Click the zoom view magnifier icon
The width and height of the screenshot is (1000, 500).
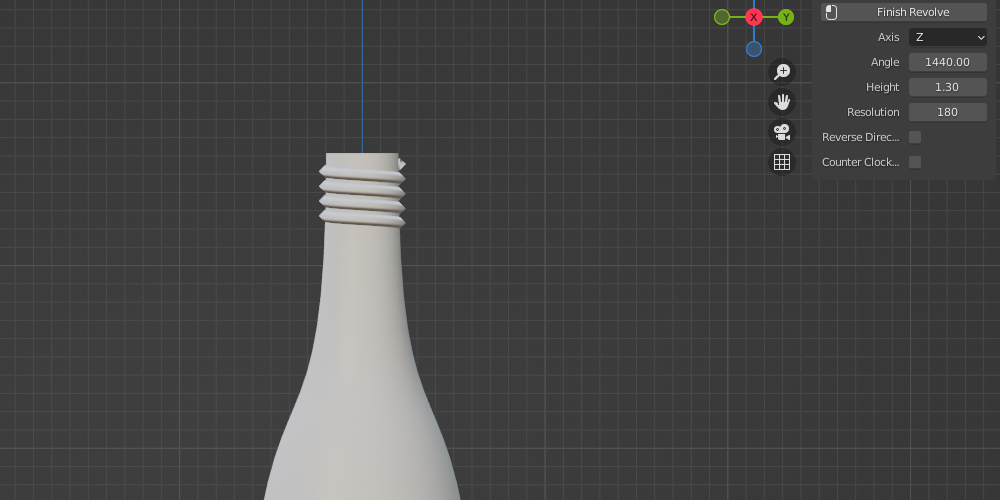(782, 71)
